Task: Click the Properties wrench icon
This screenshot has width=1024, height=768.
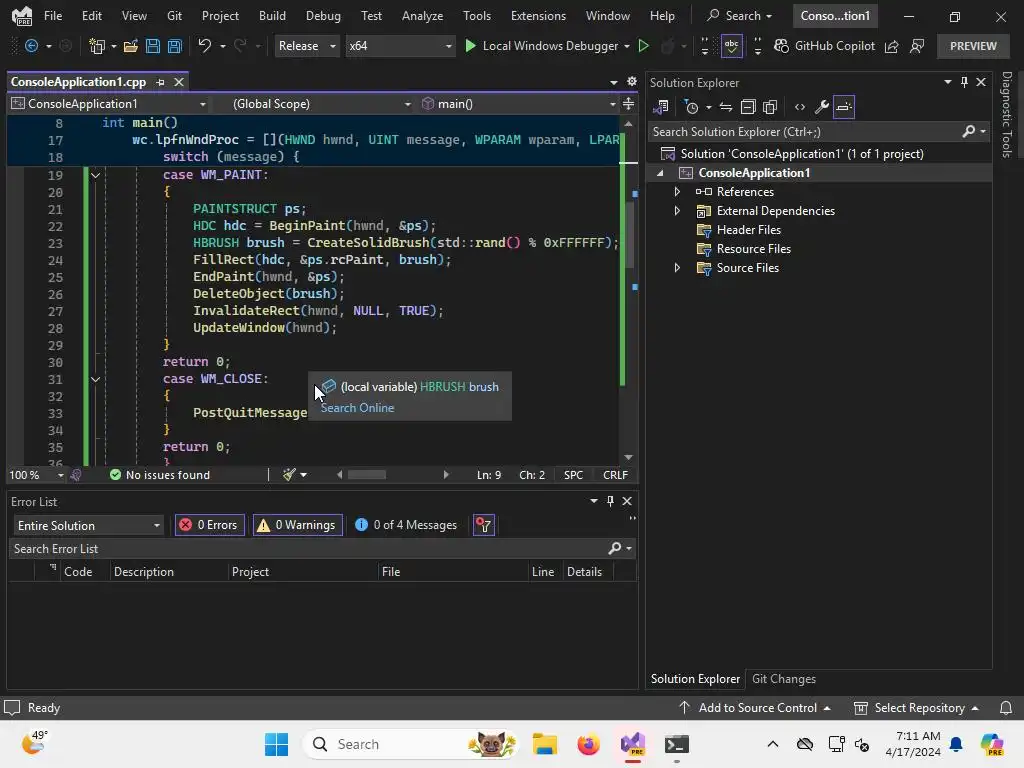Action: click(822, 107)
